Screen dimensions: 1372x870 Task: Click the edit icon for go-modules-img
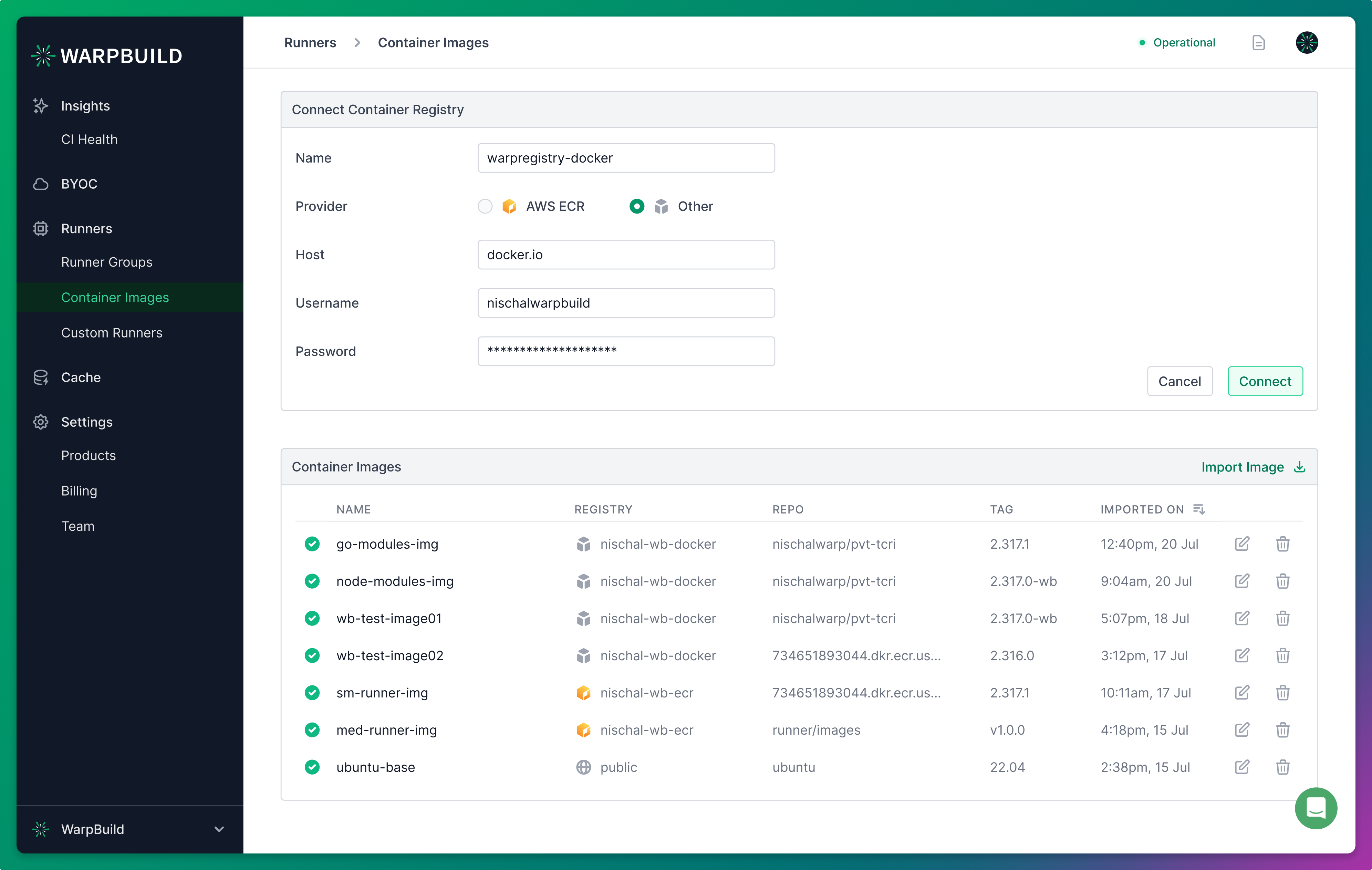[1242, 544]
